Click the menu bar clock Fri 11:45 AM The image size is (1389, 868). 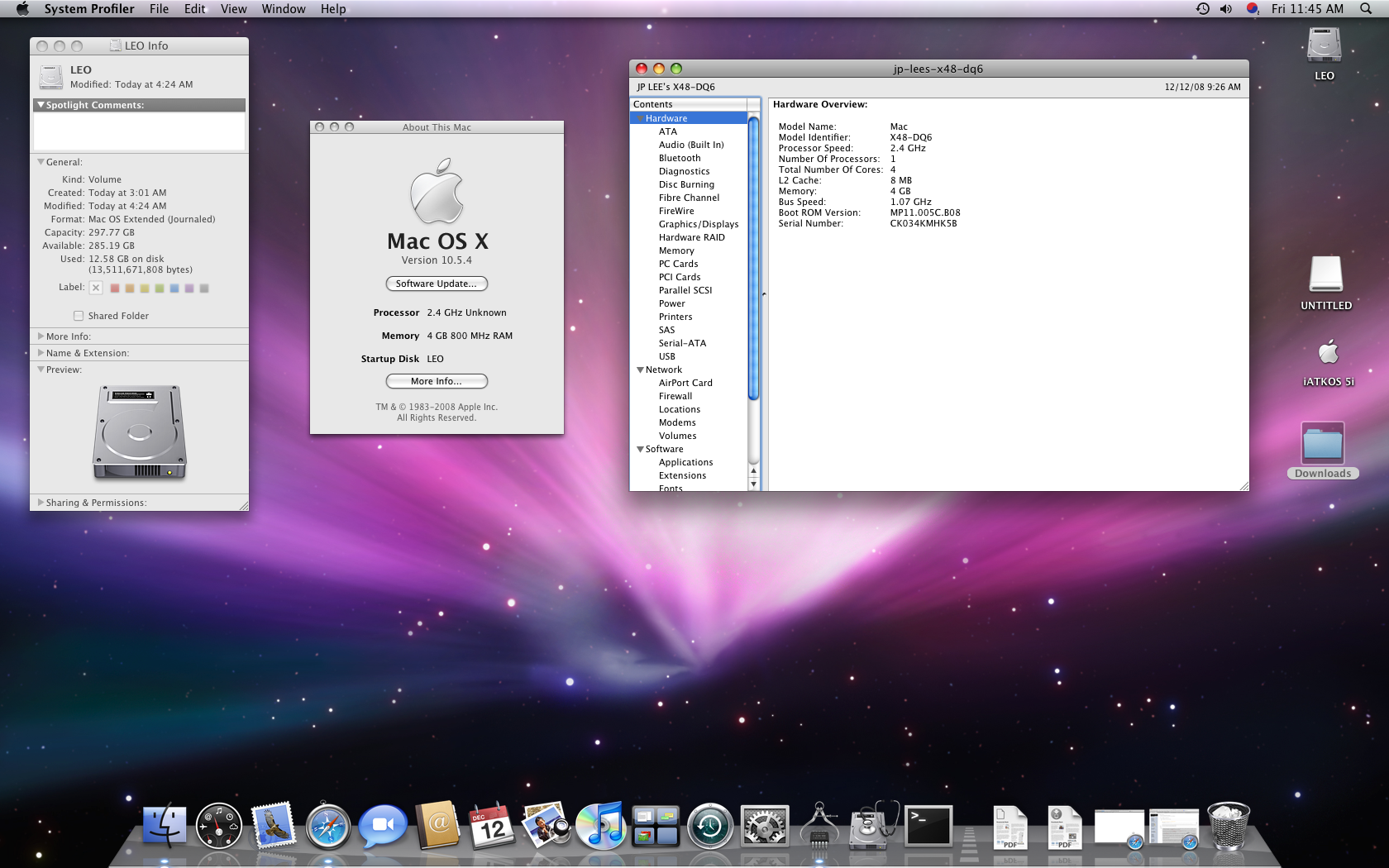[1307, 8]
